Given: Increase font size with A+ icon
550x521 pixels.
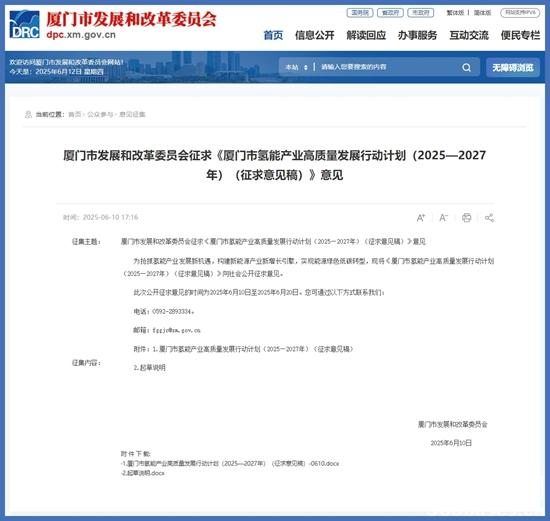Looking at the screenshot, I should (x=421, y=218).
